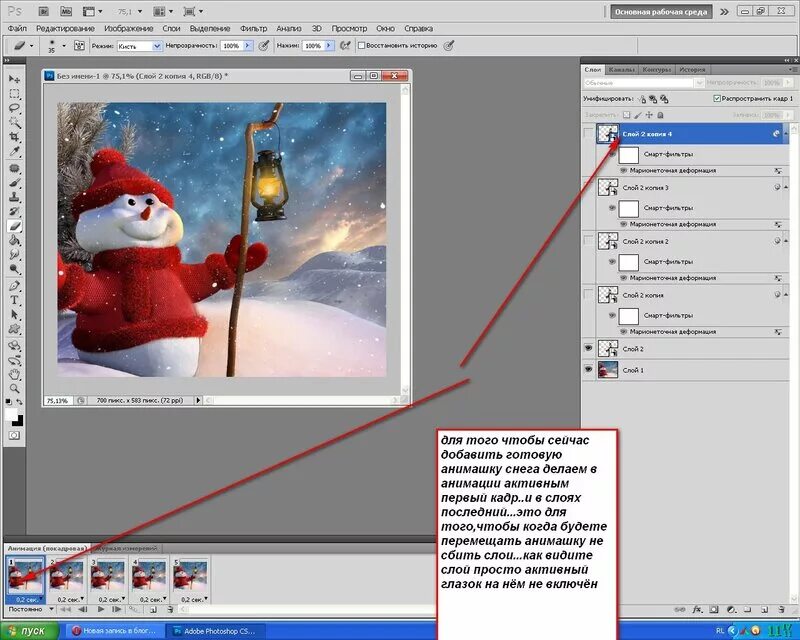The width and height of the screenshot is (800, 640).
Task: Click foreground color swatch
Action: coord(11,414)
